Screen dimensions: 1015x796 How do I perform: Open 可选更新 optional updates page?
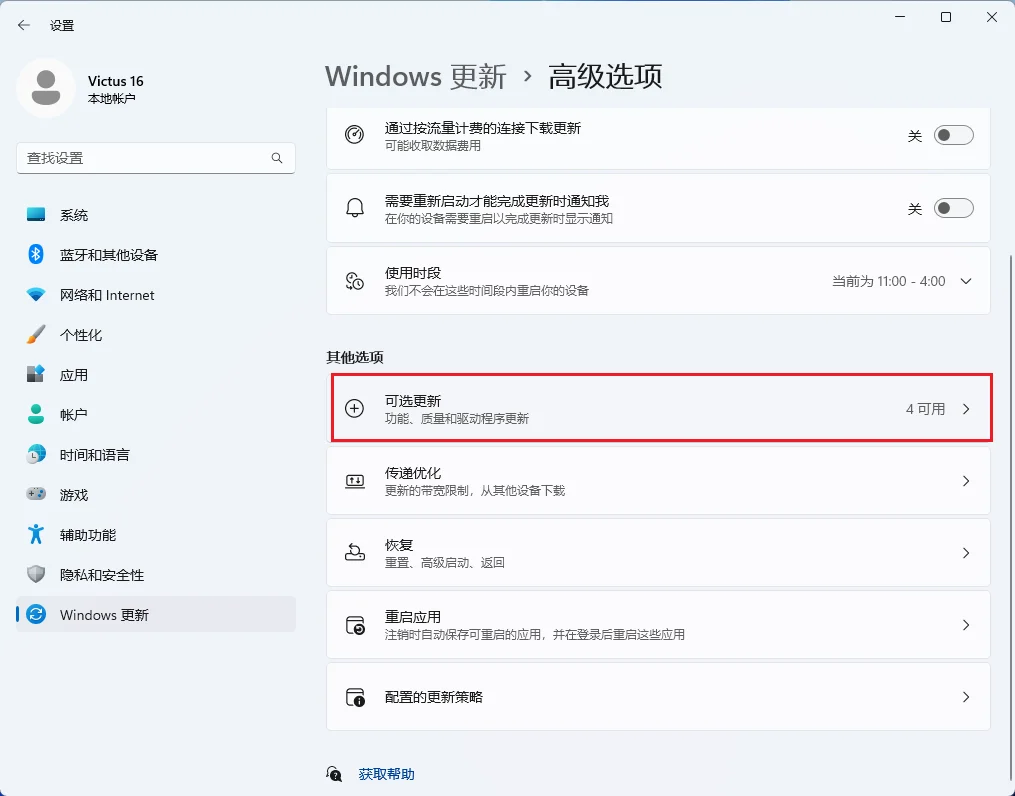(660, 407)
